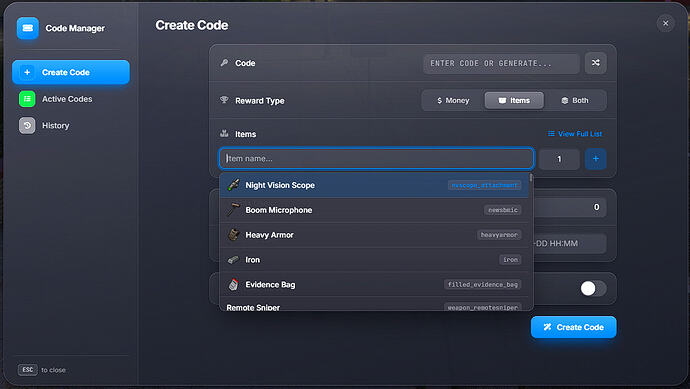Click the trophy icon beside Reward Type

[x=224, y=100]
